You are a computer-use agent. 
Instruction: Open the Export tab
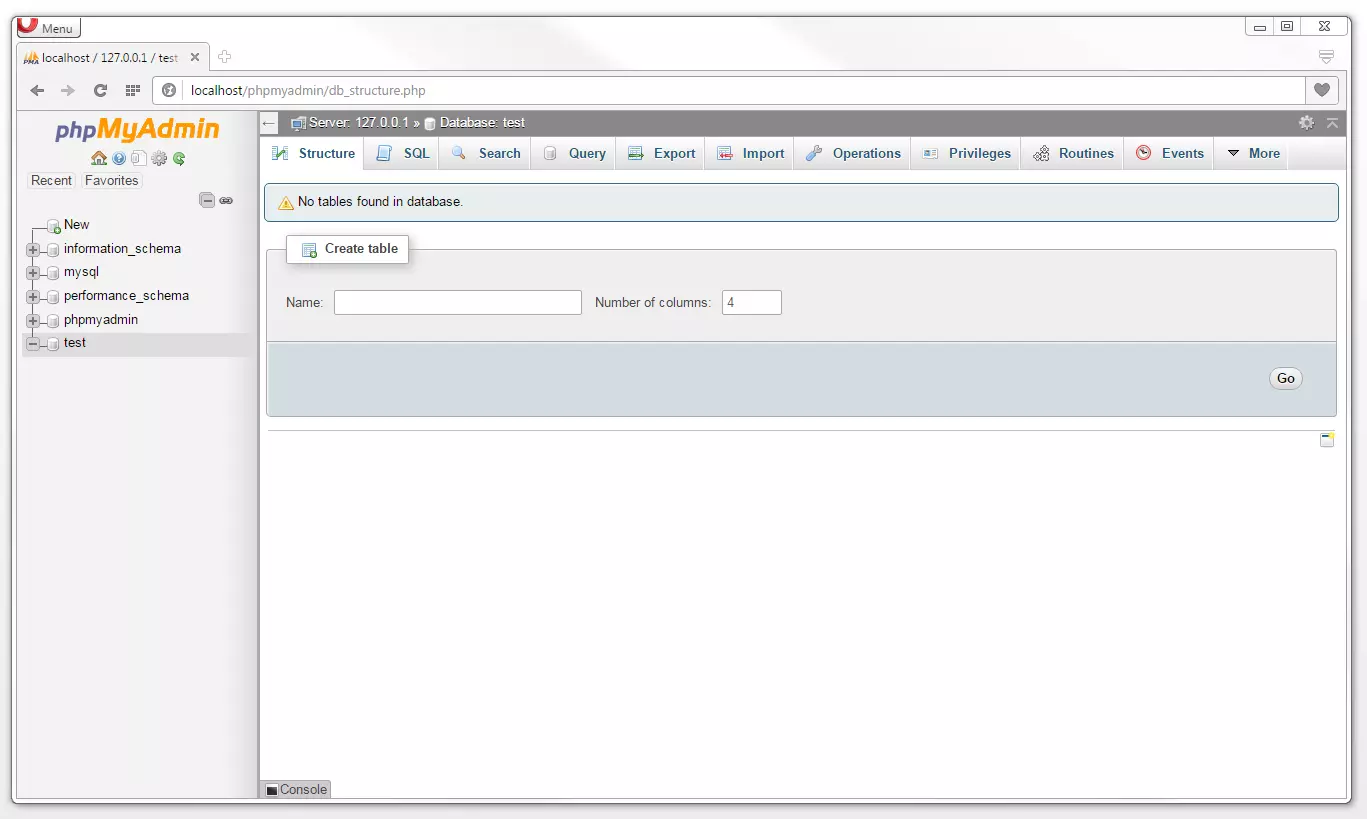(662, 154)
